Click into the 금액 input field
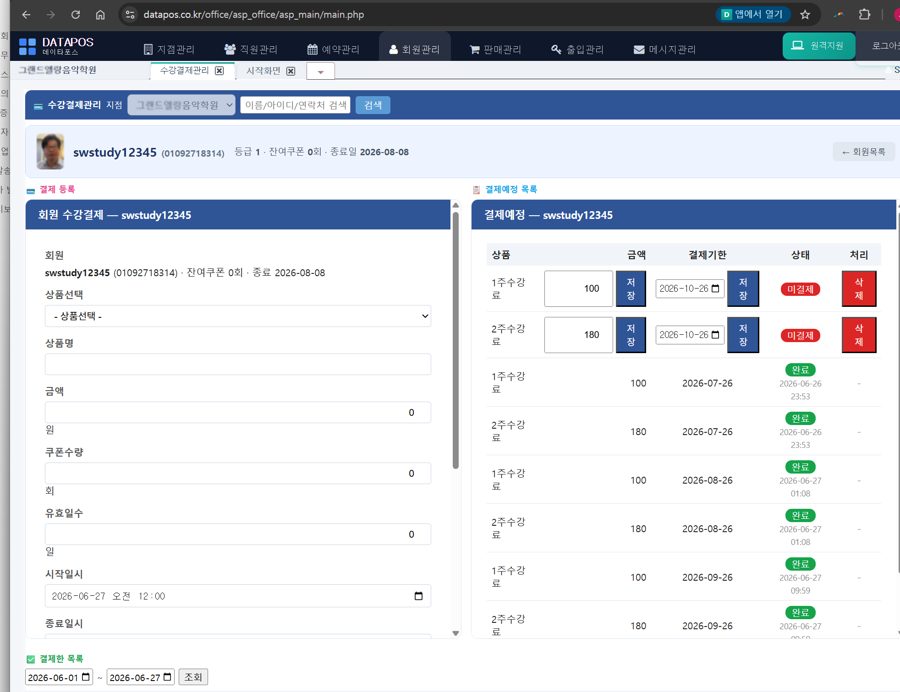This screenshot has width=900, height=692. tap(238, 413)
